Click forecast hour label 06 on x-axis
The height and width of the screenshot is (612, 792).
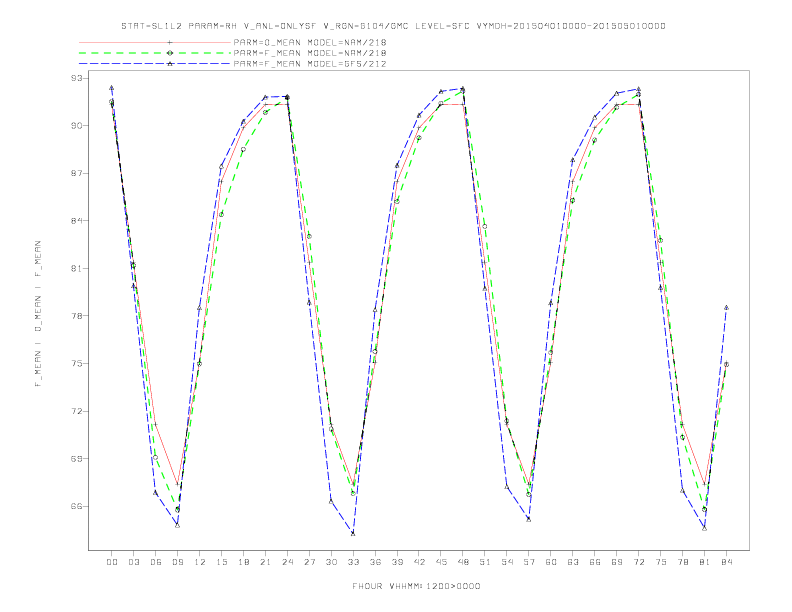[156, 562]
